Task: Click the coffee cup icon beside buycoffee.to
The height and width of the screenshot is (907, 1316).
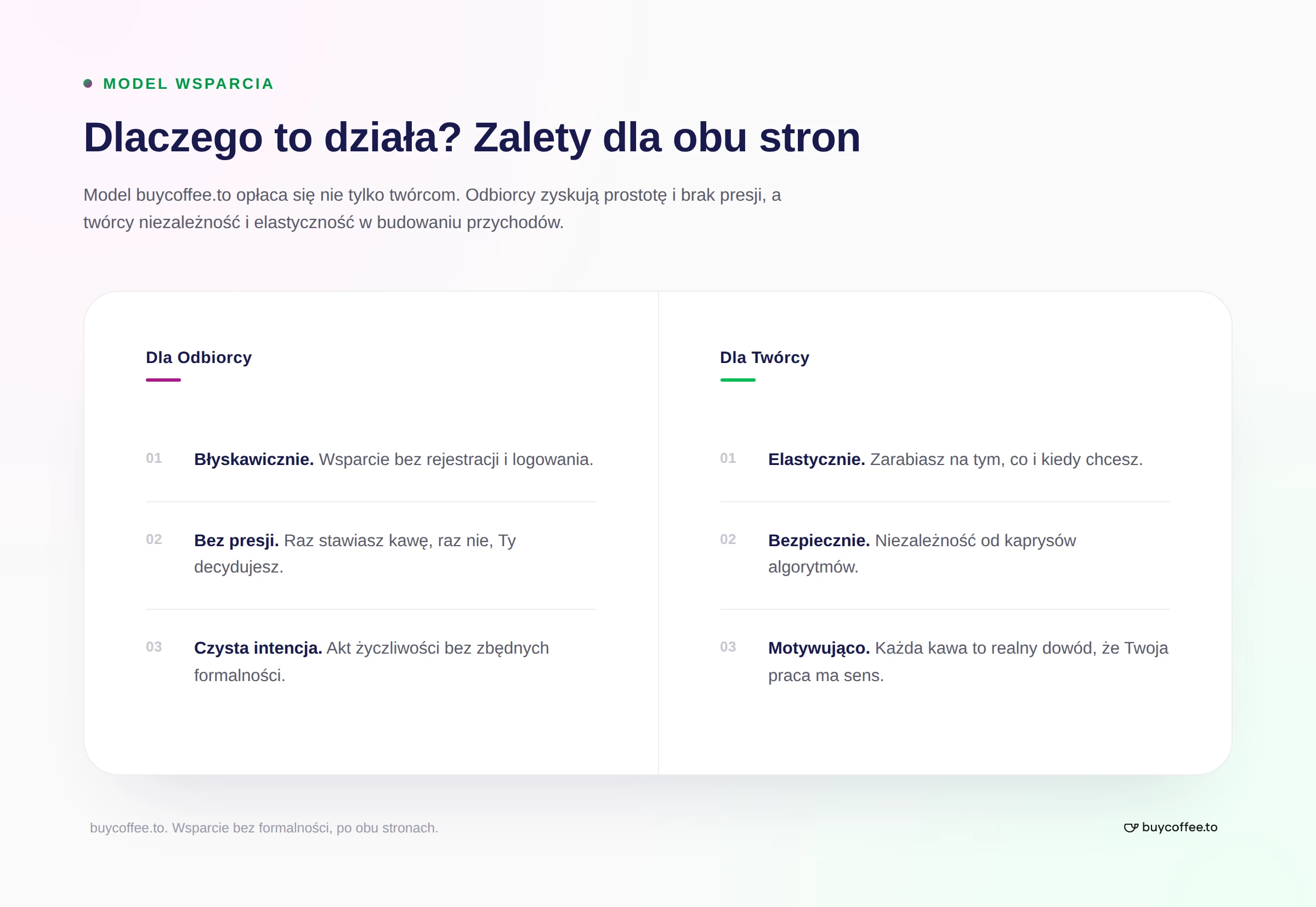Action: tap(1131, 827)
